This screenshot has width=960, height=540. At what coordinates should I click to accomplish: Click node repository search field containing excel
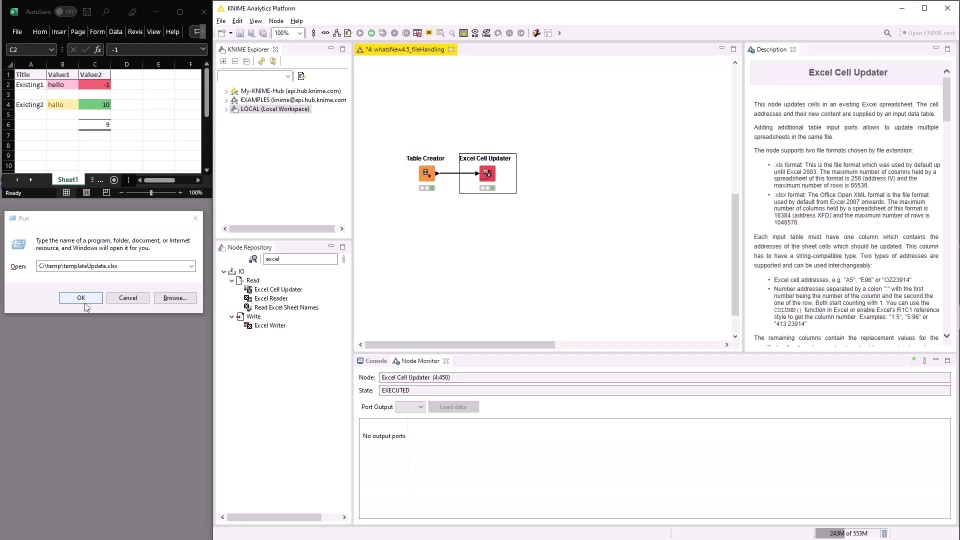[x=300, y=259]
